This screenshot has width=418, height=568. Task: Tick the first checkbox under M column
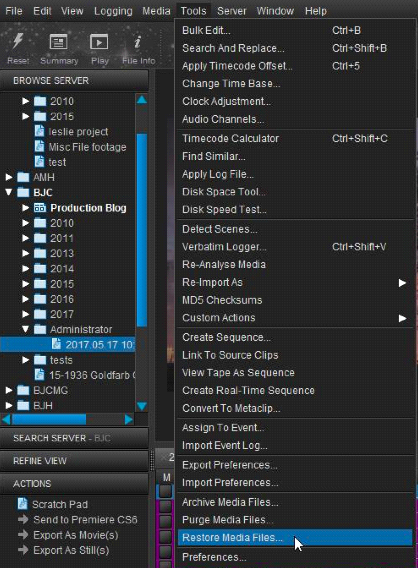click(x=166, y=491)
